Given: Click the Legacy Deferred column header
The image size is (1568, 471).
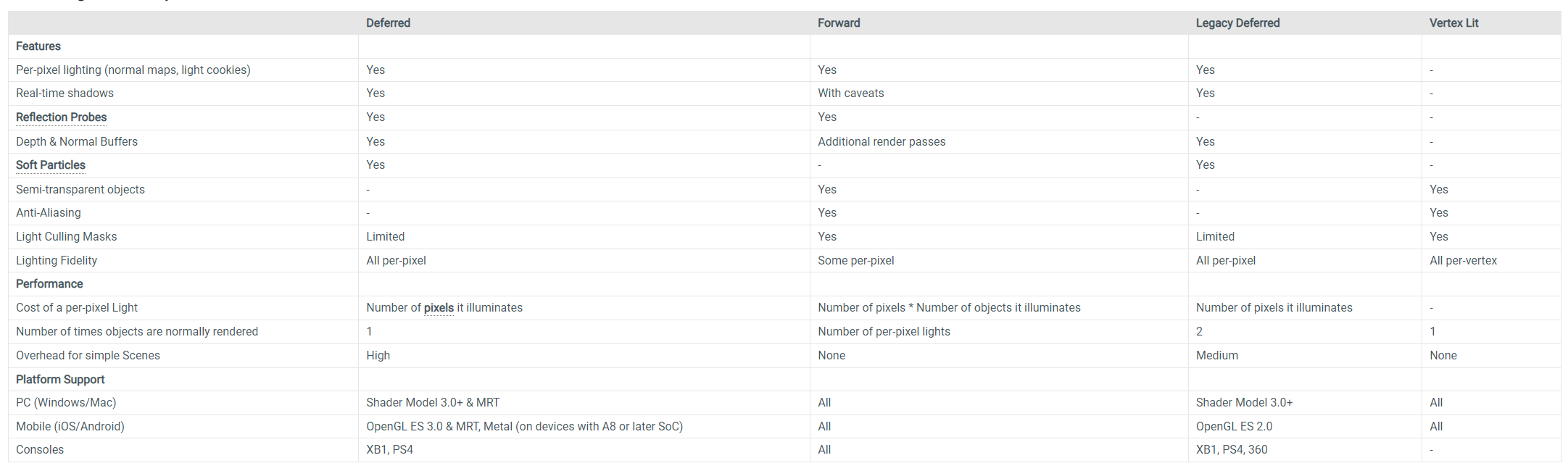Looking at the screenshot, I should point(1237,23).
